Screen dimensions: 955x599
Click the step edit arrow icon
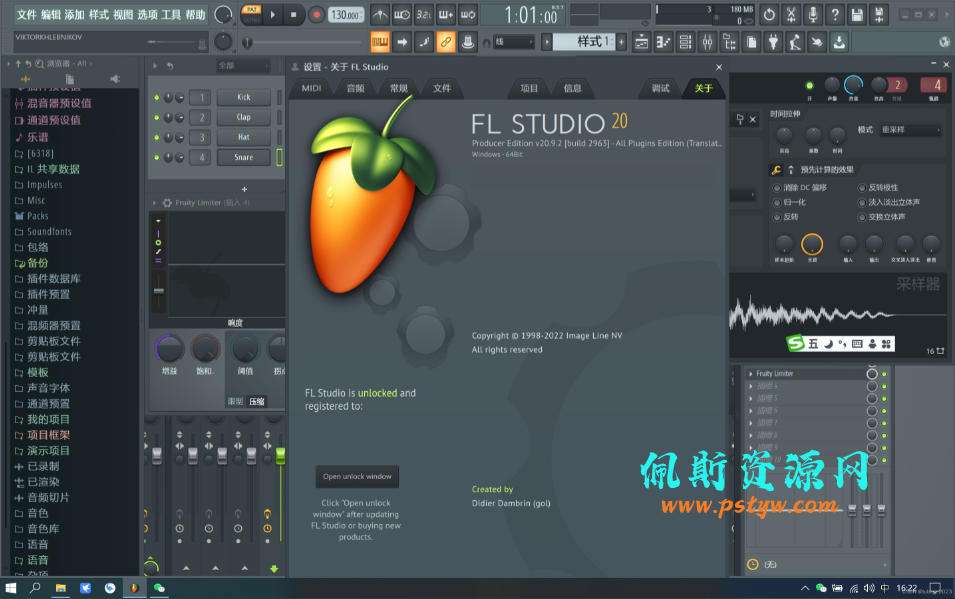pyautogui.click(x=402, y=42)
